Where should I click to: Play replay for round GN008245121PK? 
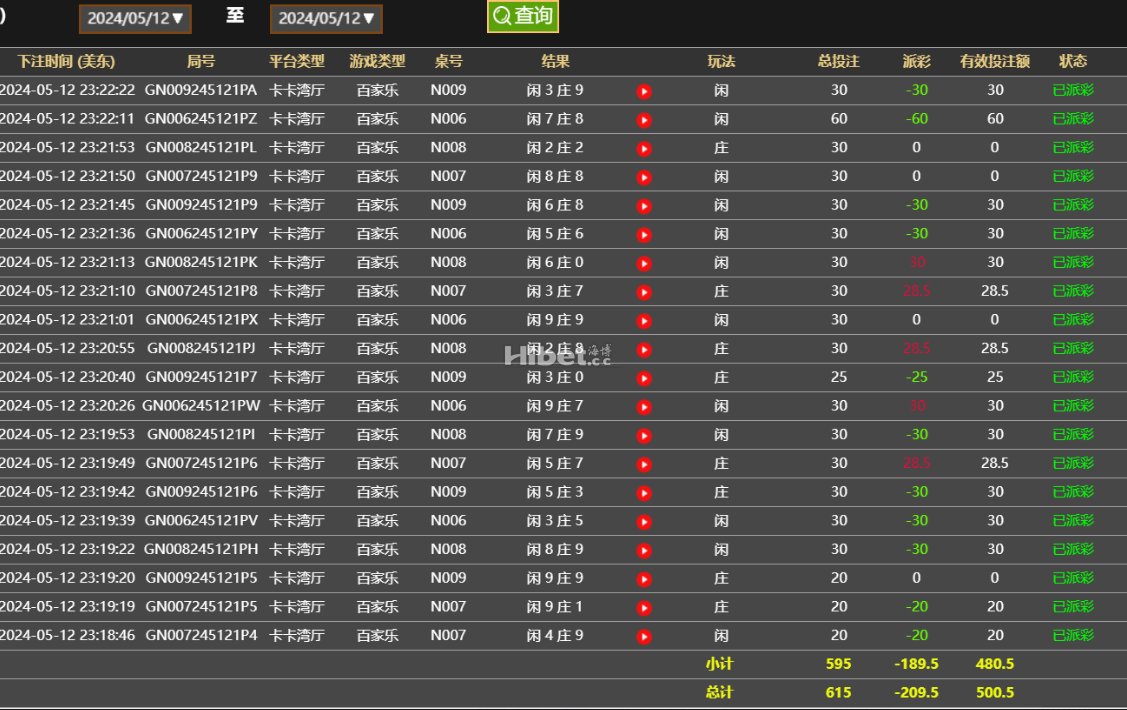pyautogui.click(x=644, y=264)
